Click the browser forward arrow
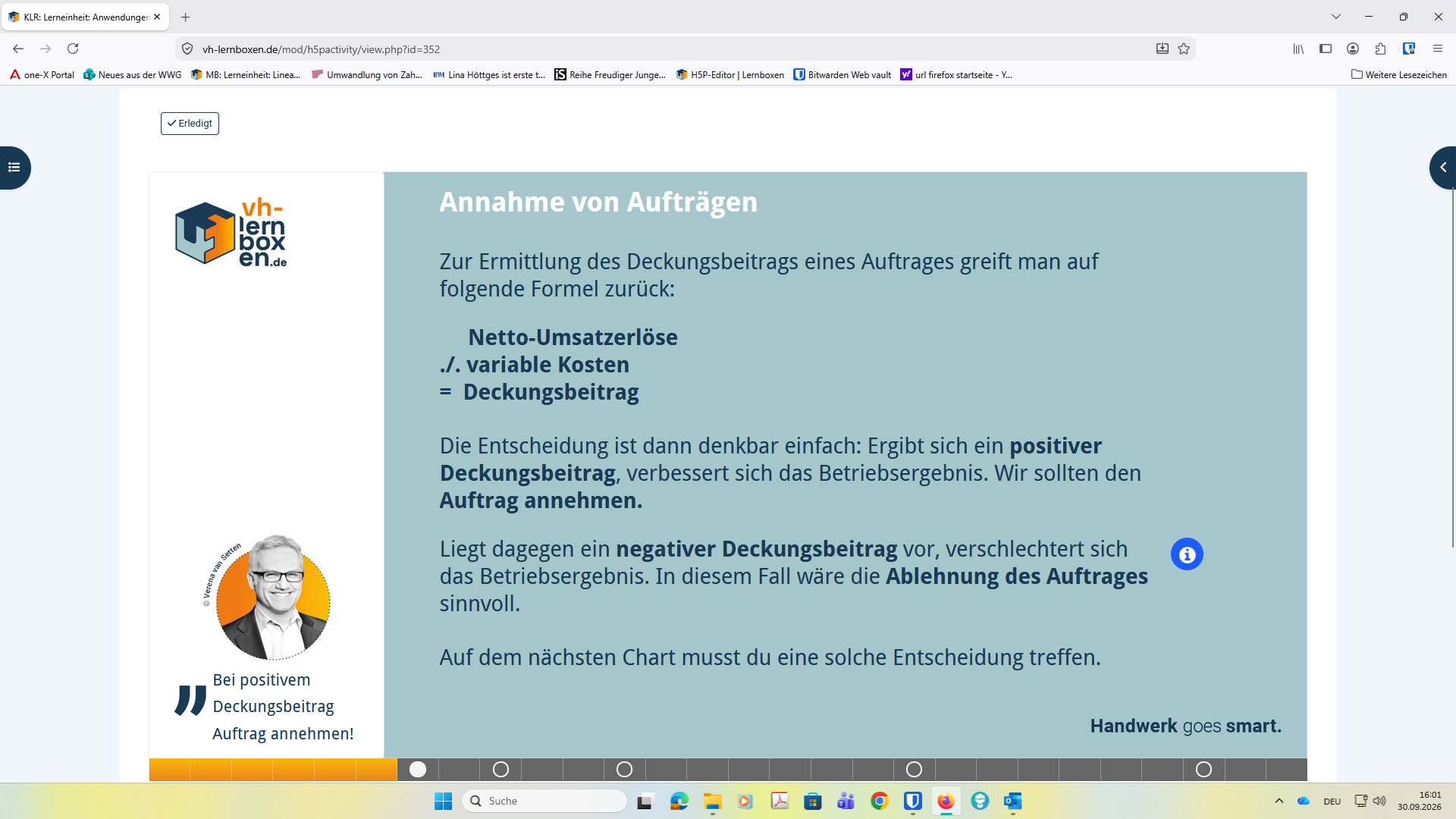The image size is (1456, 819). coord(45,49)
